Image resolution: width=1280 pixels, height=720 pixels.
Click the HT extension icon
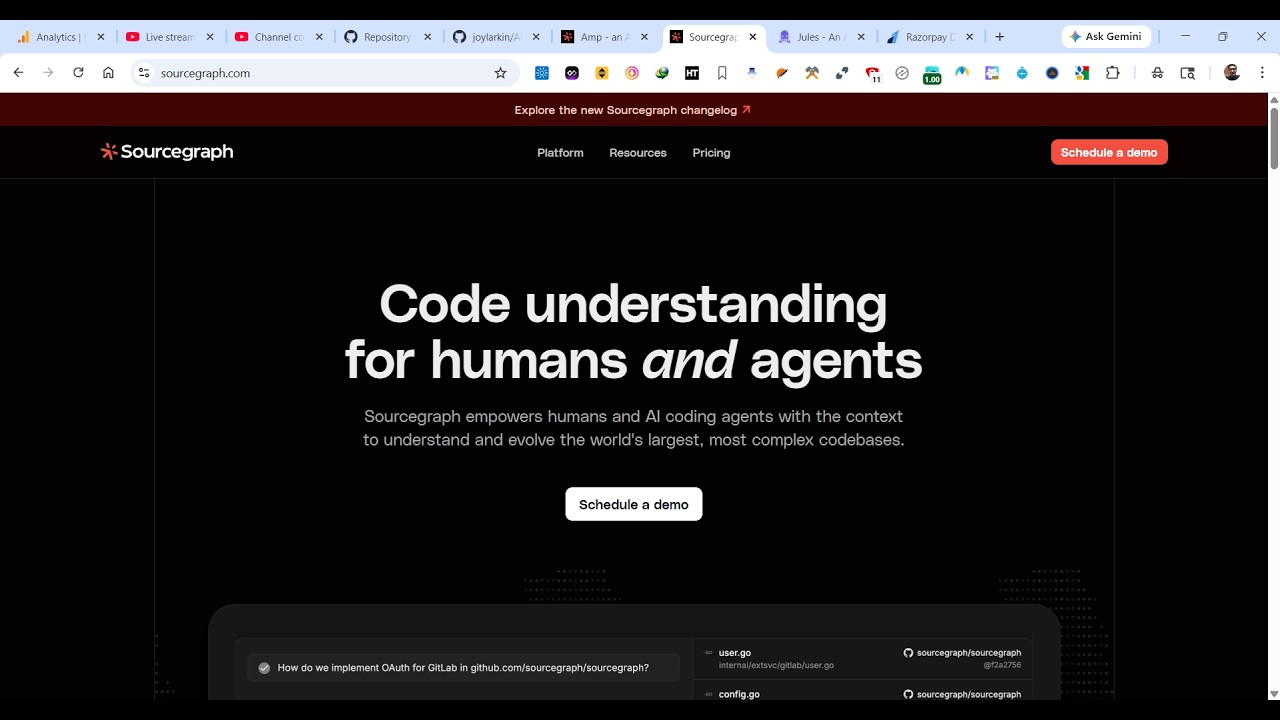(692, 73)
